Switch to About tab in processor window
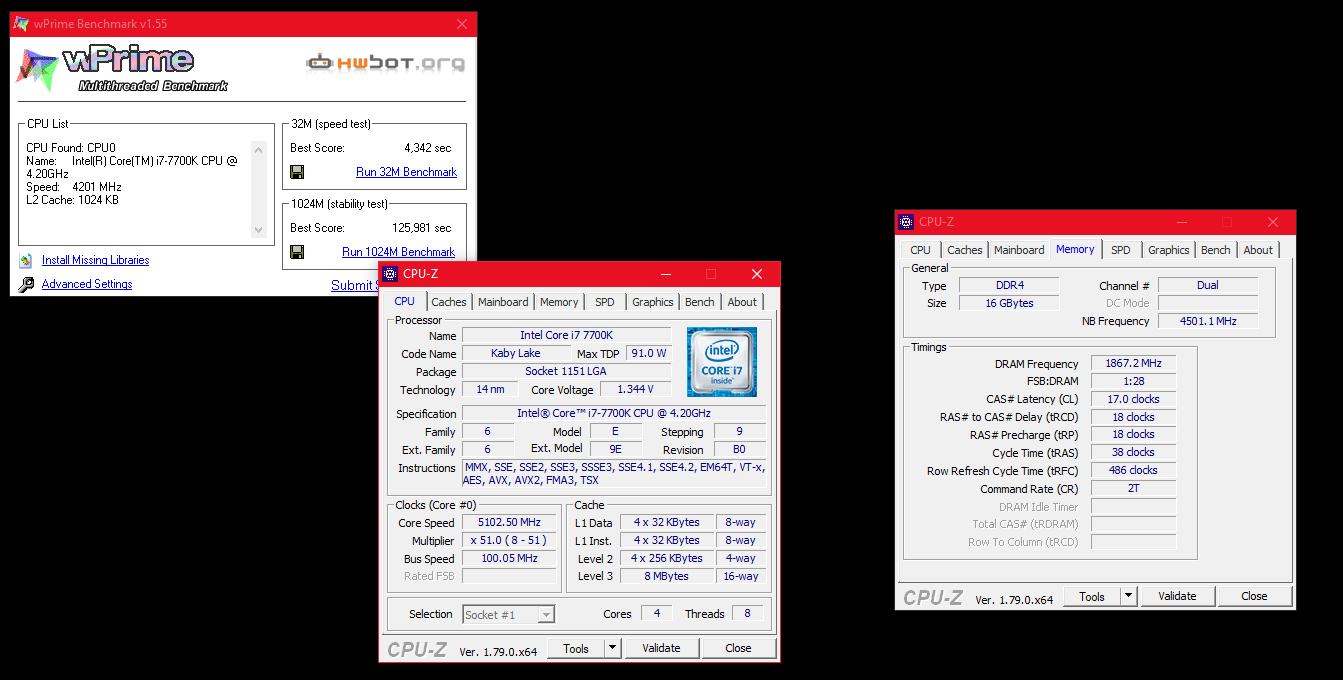Viewport: 1343px width, 680px height. tap(742, 302)
